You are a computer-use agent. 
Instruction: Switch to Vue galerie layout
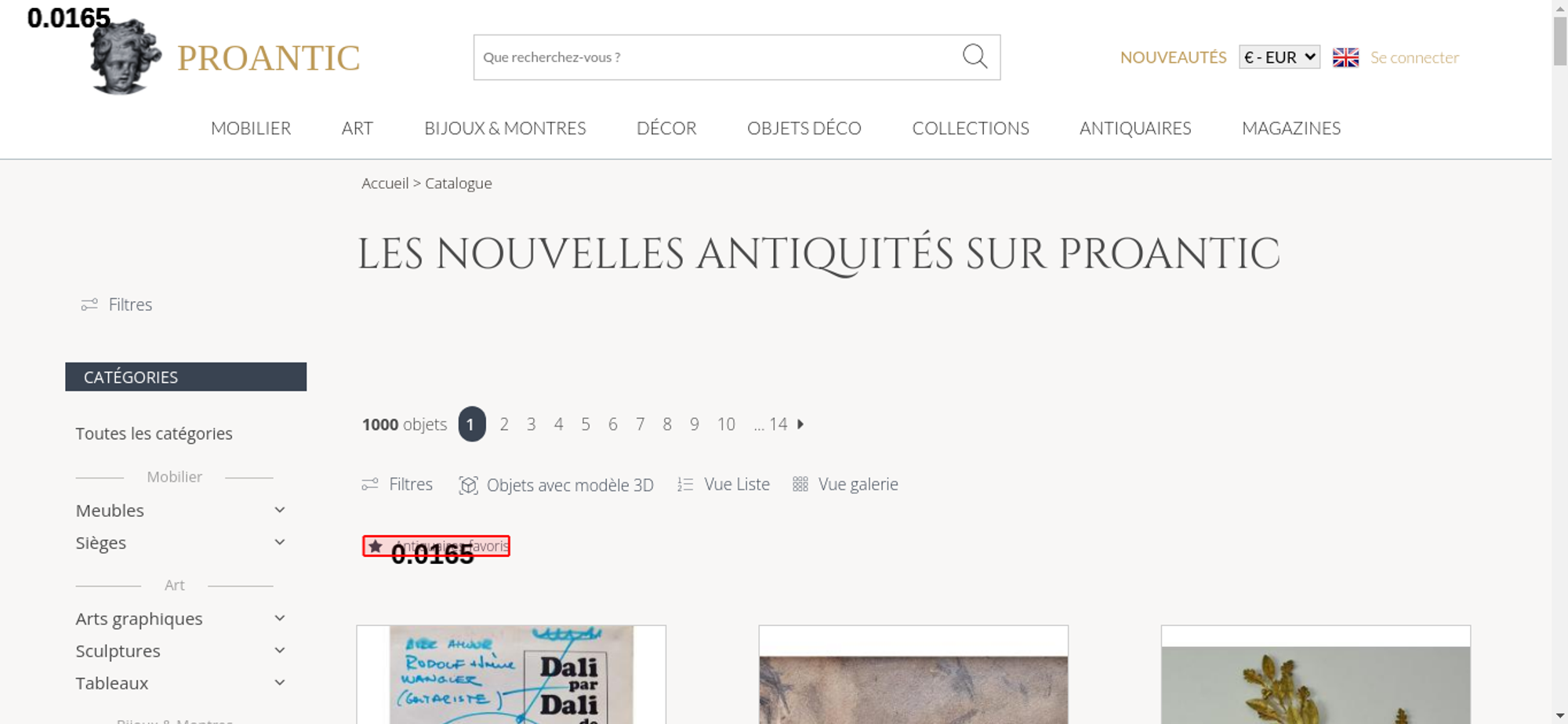845,485
